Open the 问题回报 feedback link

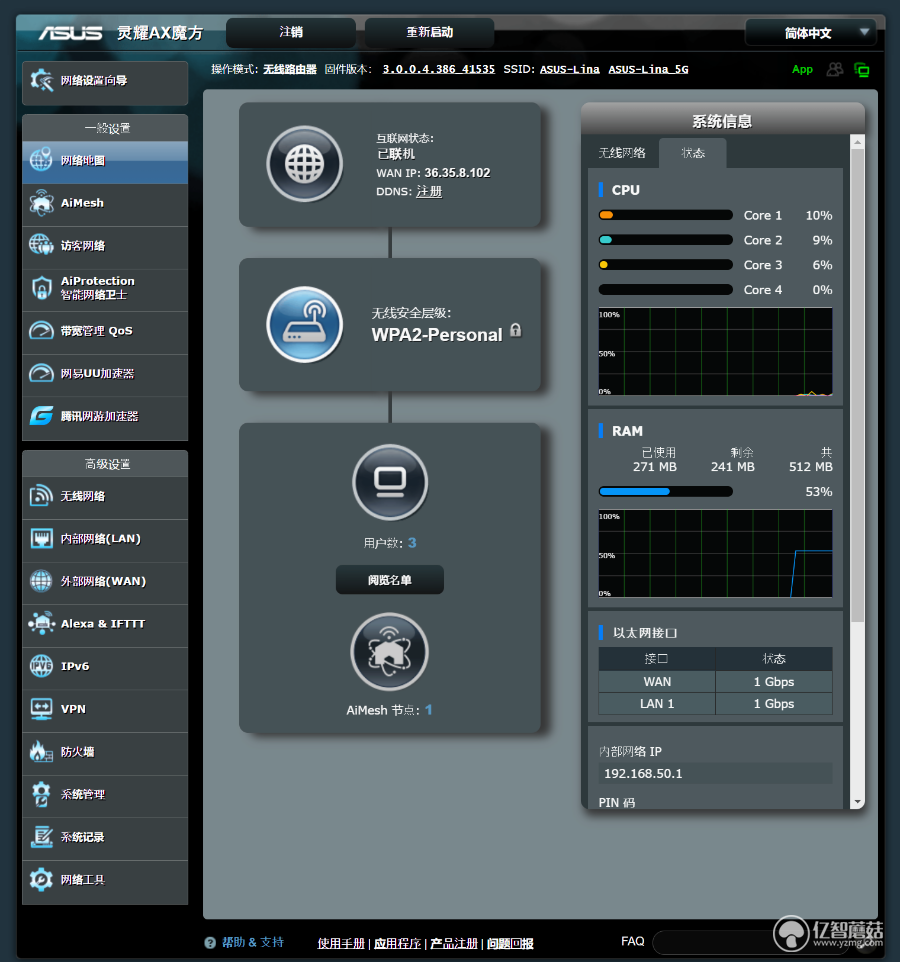coord(510,944)
